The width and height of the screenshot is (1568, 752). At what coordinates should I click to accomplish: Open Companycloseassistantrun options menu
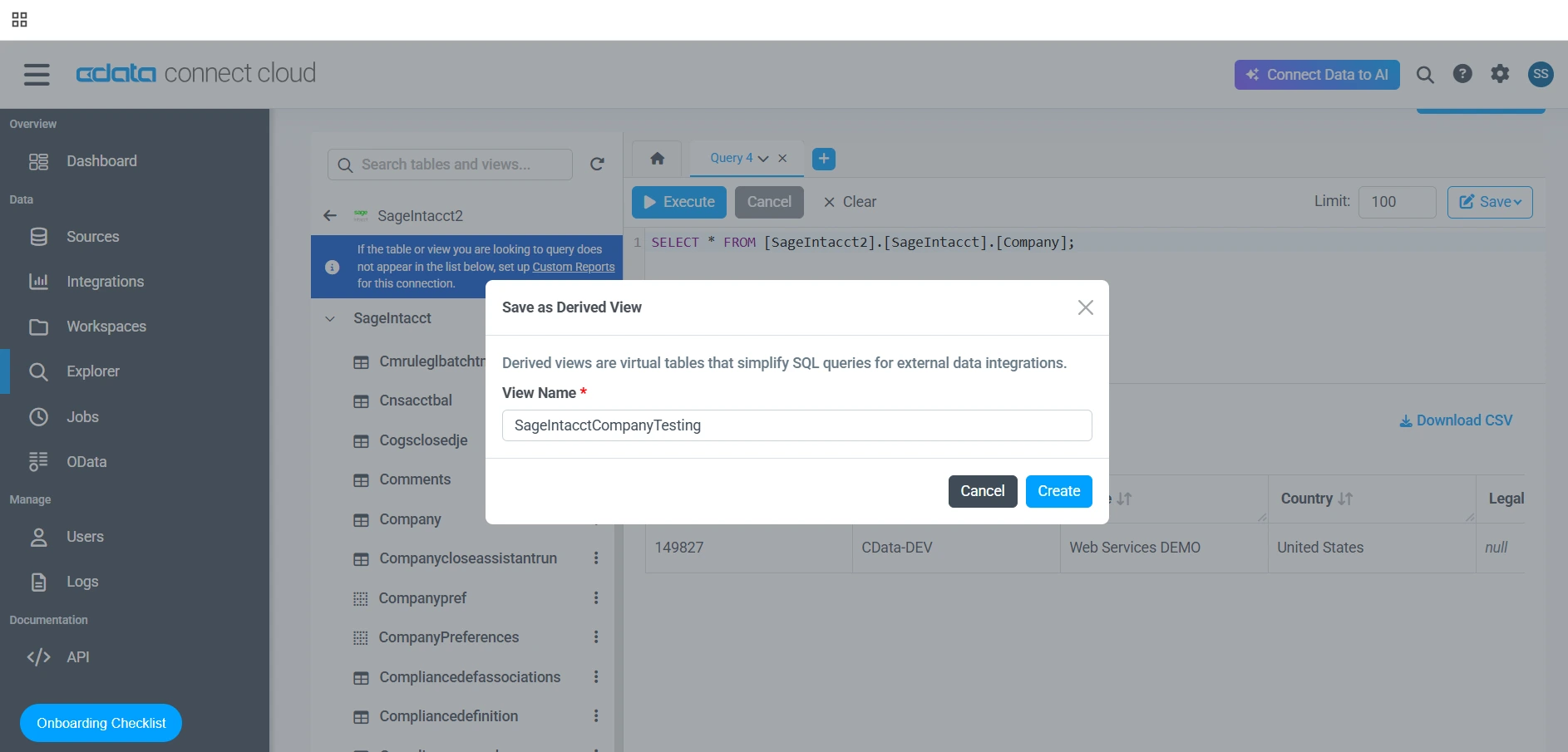(x=595, y=558)
